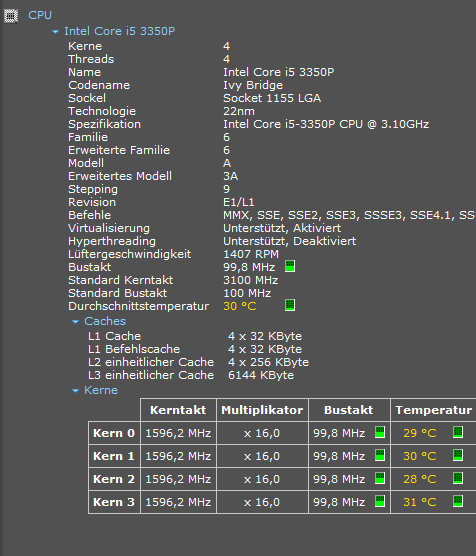
Task: Select the Kern 1 row label
Action: 114,456
